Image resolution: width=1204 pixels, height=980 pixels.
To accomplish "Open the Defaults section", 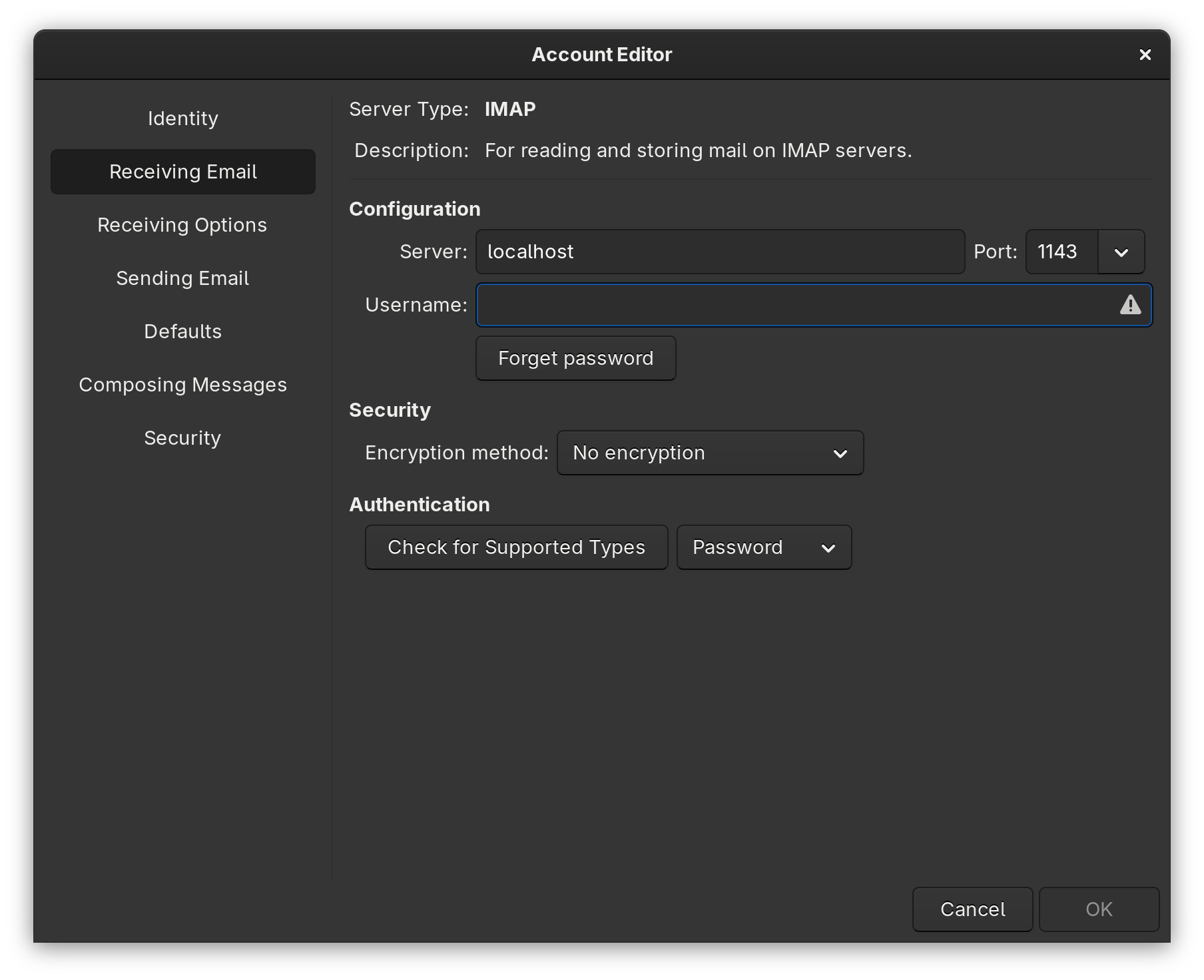I will 182,332.
